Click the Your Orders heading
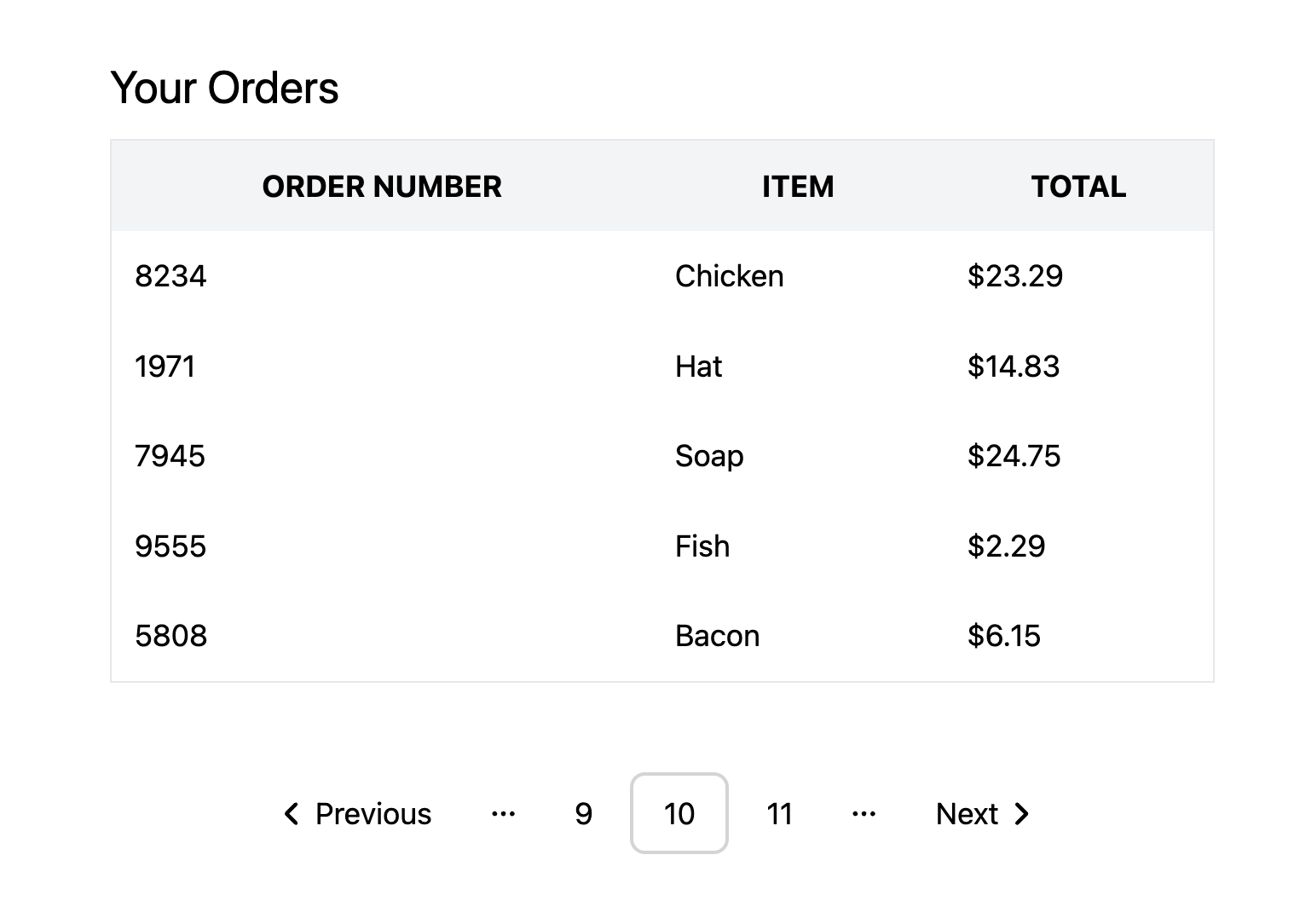Screen dimensions: 1294x924 point(224,88)
